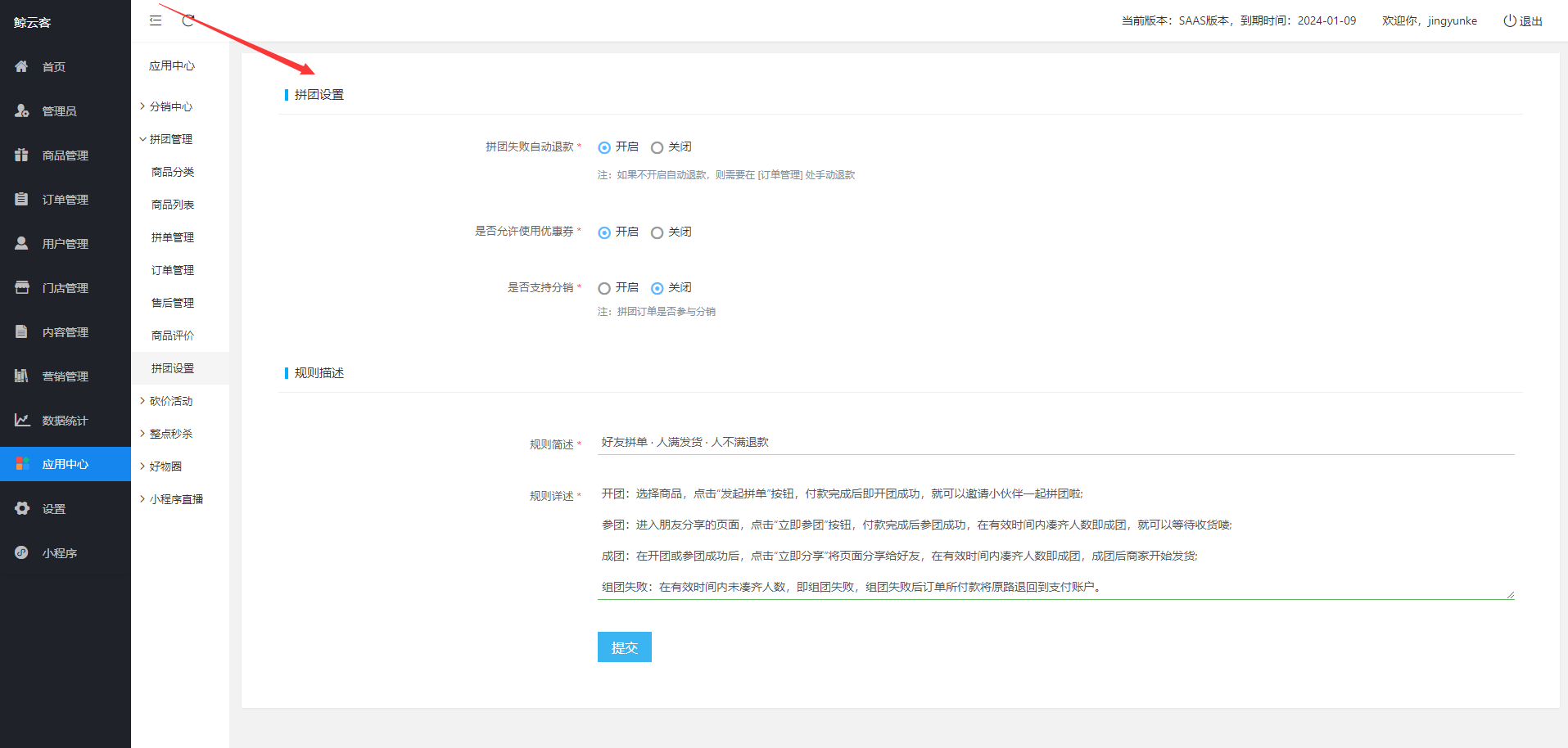Click the gift icon beside 商品管理
The width and height of the screenshot is (1568, 748).
pyautogui.click(x=21, y=155)
